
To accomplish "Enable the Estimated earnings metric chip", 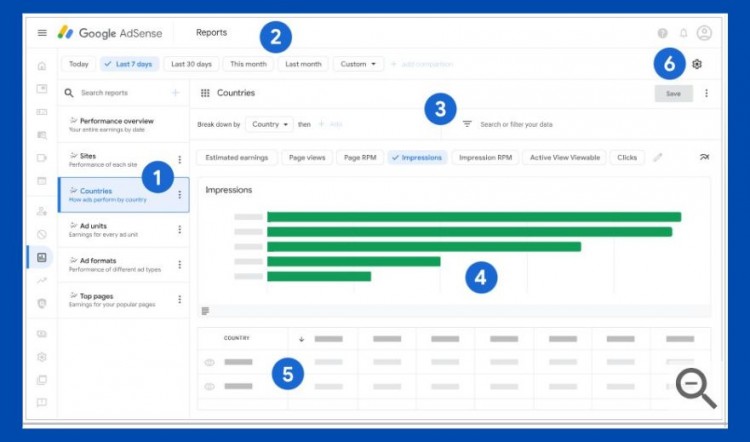I will pyautogui.click(x=237, y=157).
